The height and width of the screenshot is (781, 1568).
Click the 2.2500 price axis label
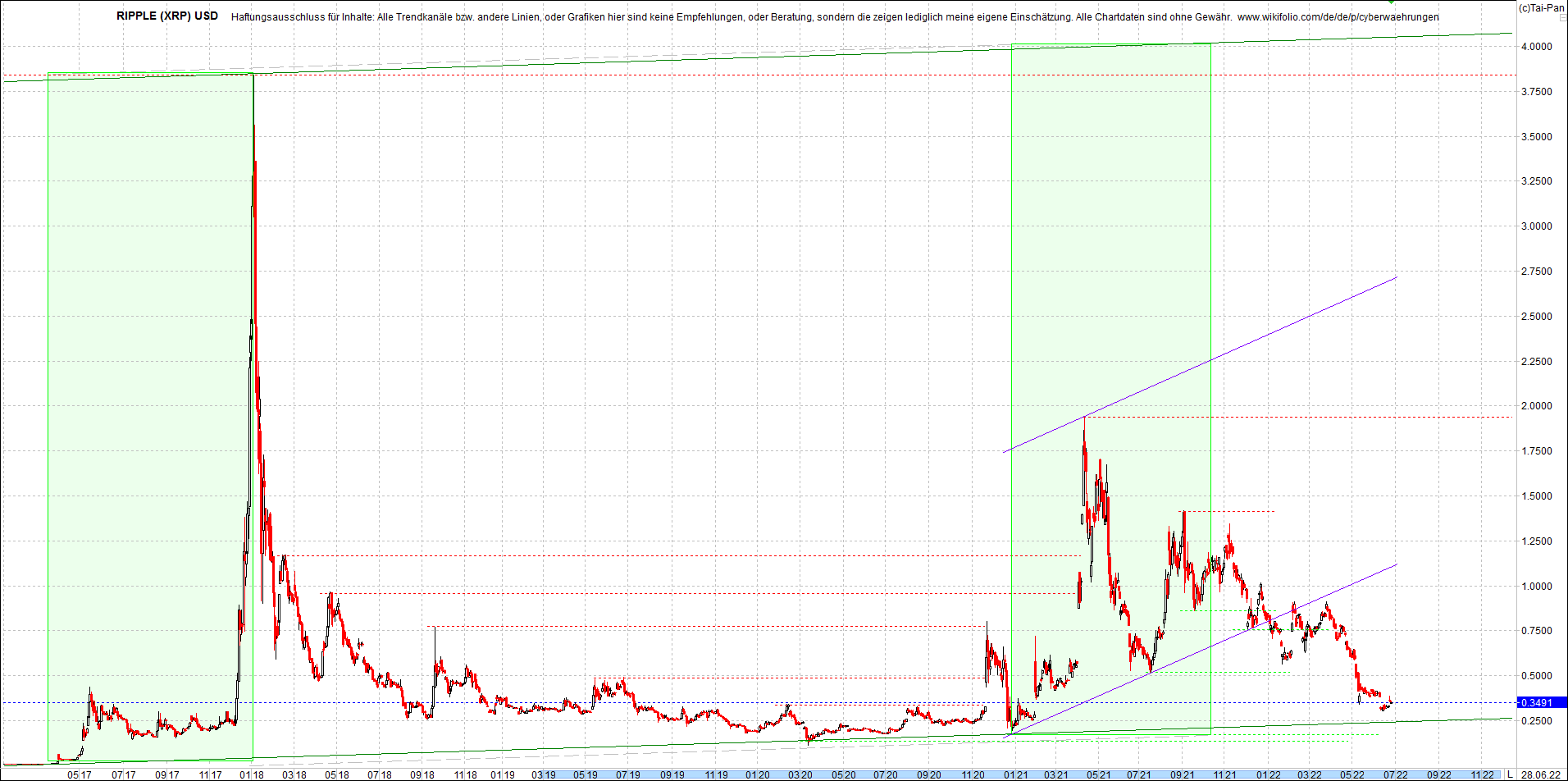(1537, 362)
